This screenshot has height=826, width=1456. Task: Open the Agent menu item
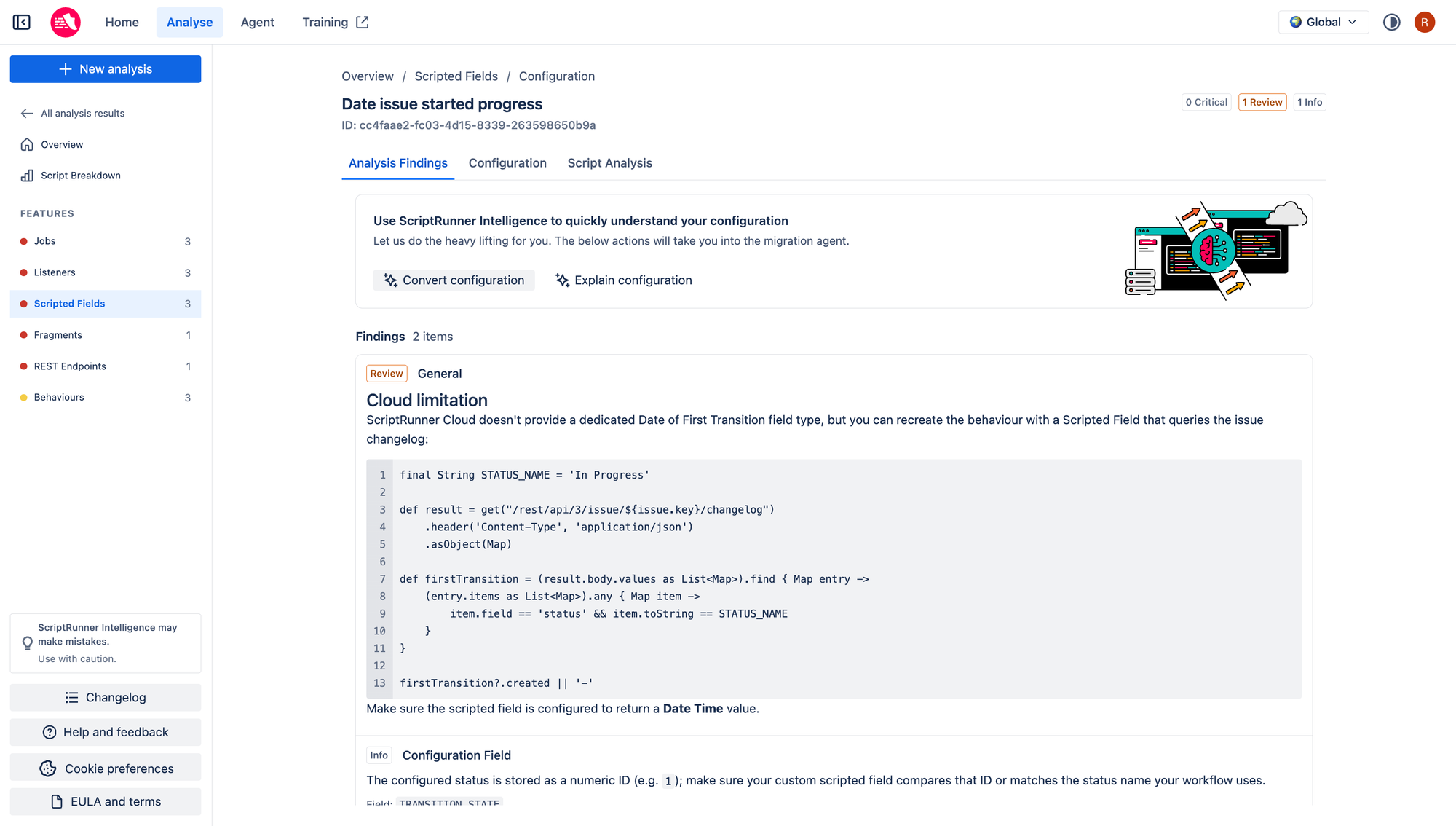[x=258, y=23]
